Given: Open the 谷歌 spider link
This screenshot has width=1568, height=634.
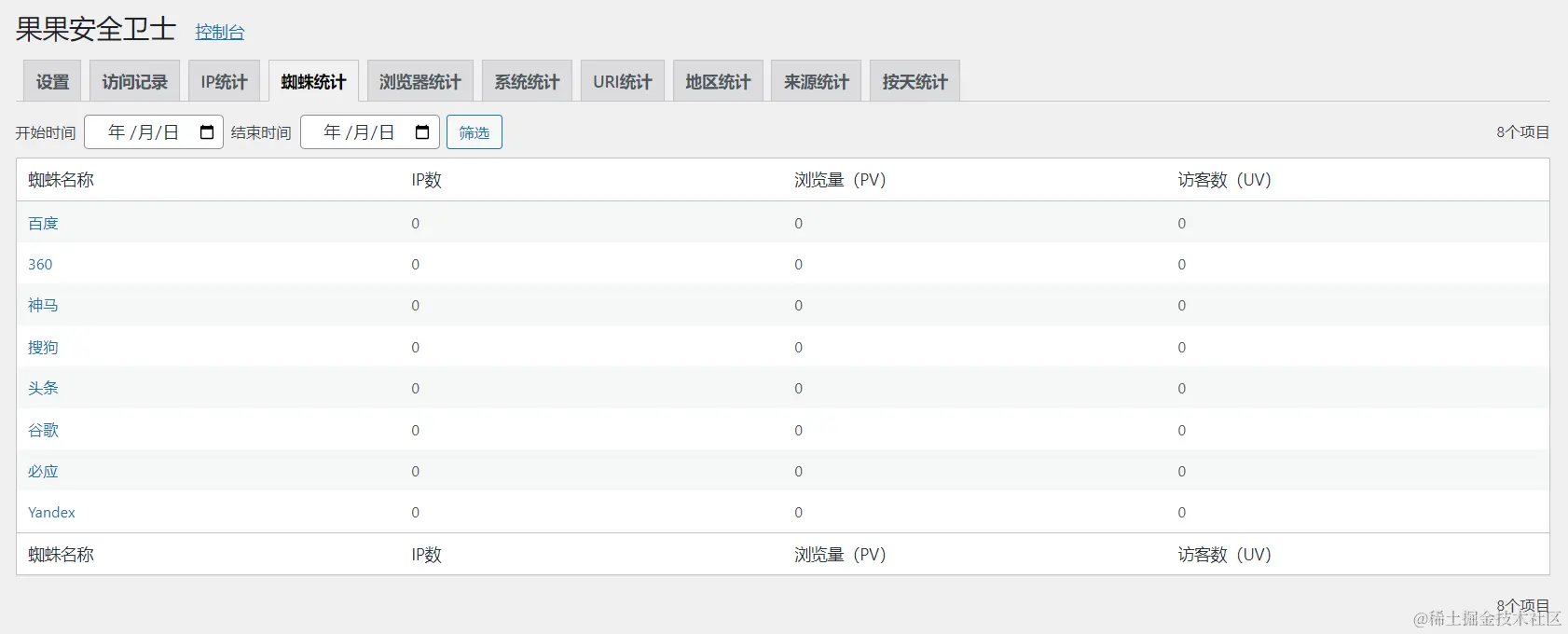Looking at the screenshot, I should pos(43,430).
